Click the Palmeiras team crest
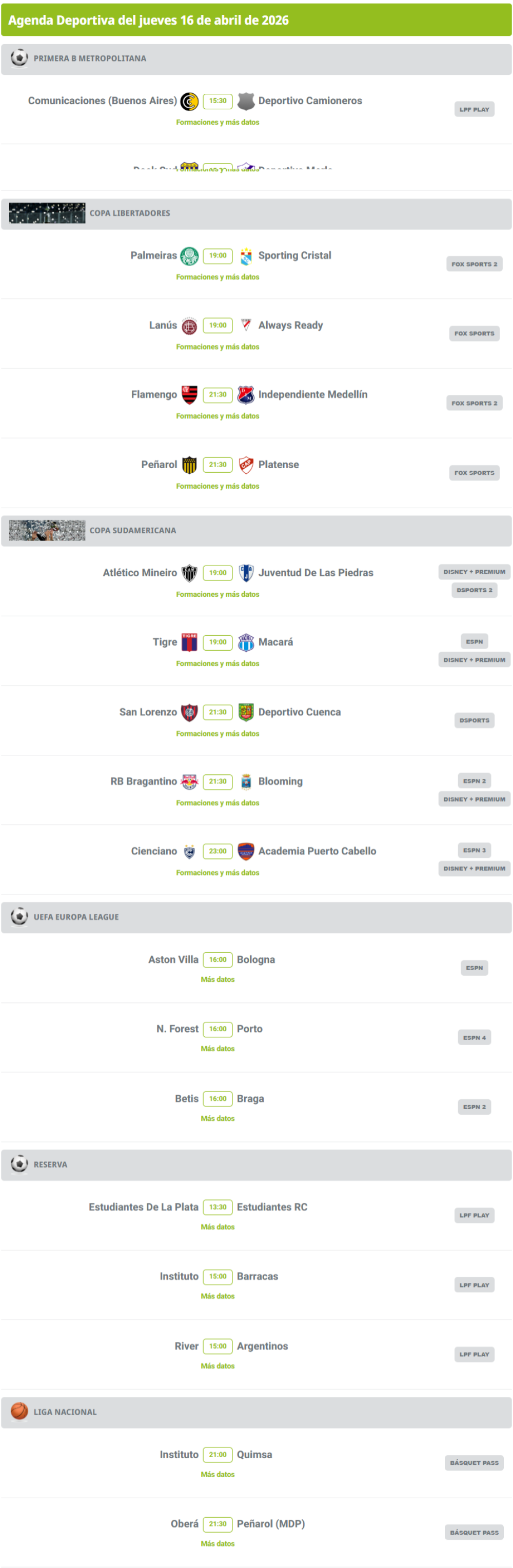This screenshot has height=1568, width=513. (x=189, y=256)
